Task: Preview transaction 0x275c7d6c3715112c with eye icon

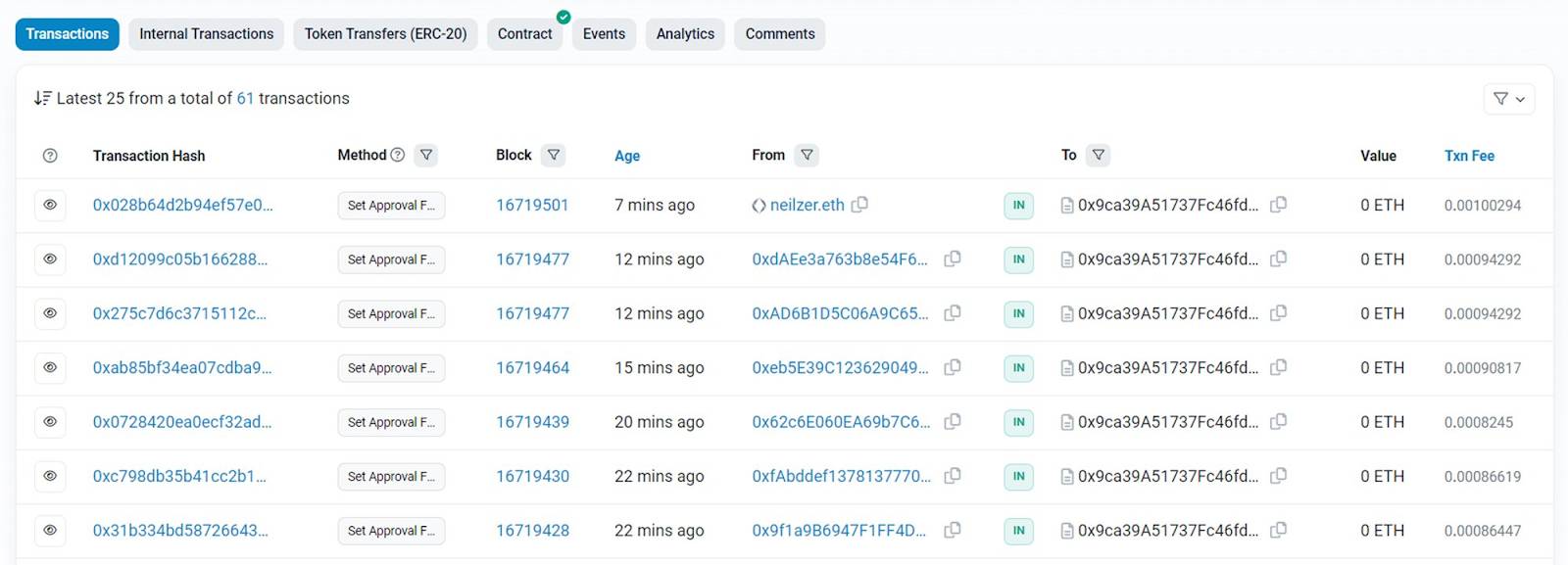Action: 50,314
